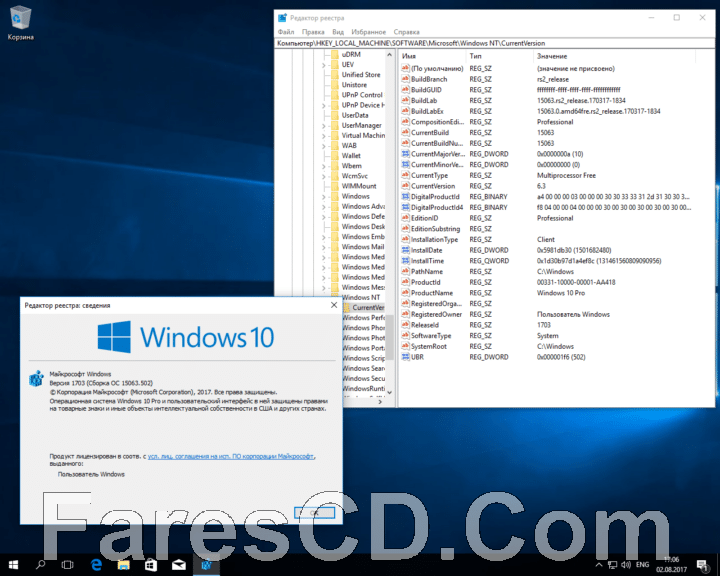
Task: Select the Windows NT tree item
Action: [361, 297]
